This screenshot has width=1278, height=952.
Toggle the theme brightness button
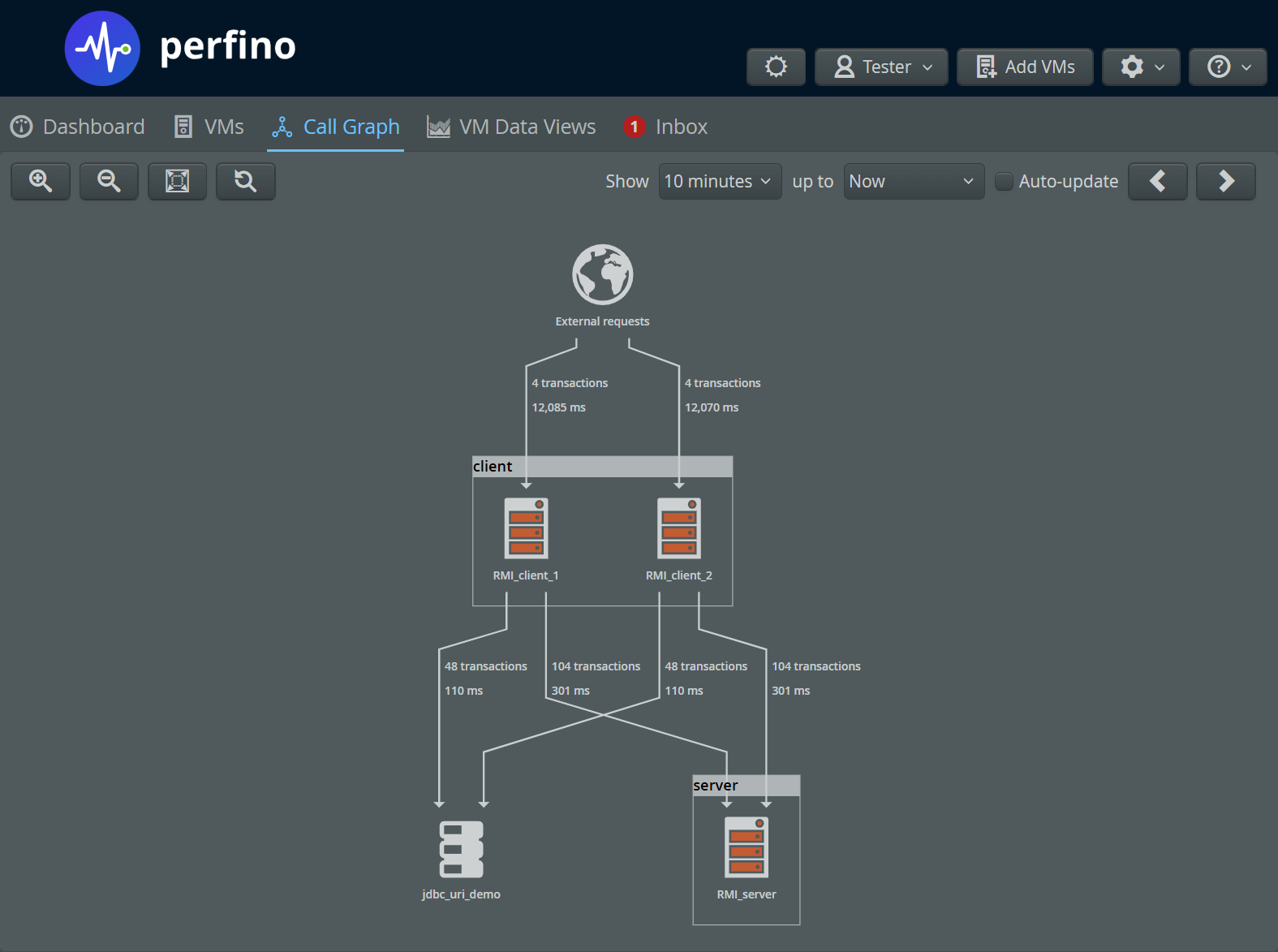tap(776, 67)
